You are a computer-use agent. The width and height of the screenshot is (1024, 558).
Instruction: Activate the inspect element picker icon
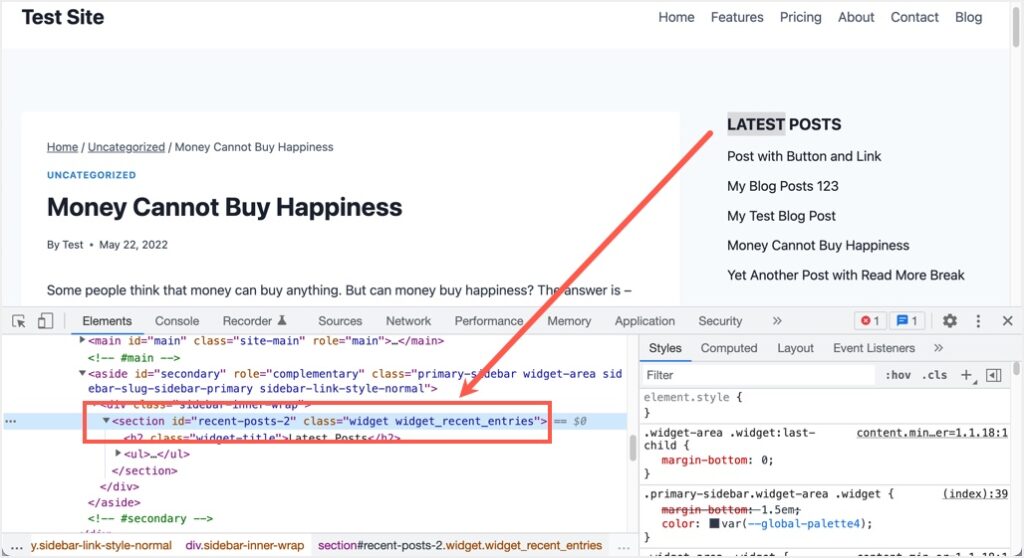coord(19,321)
